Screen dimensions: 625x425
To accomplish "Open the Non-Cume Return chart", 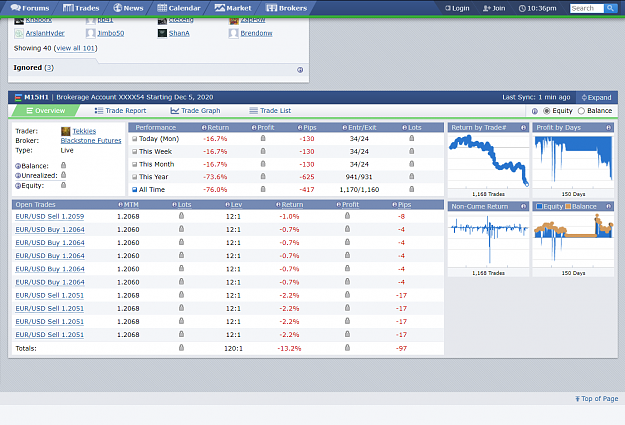I will click(488, 240).
